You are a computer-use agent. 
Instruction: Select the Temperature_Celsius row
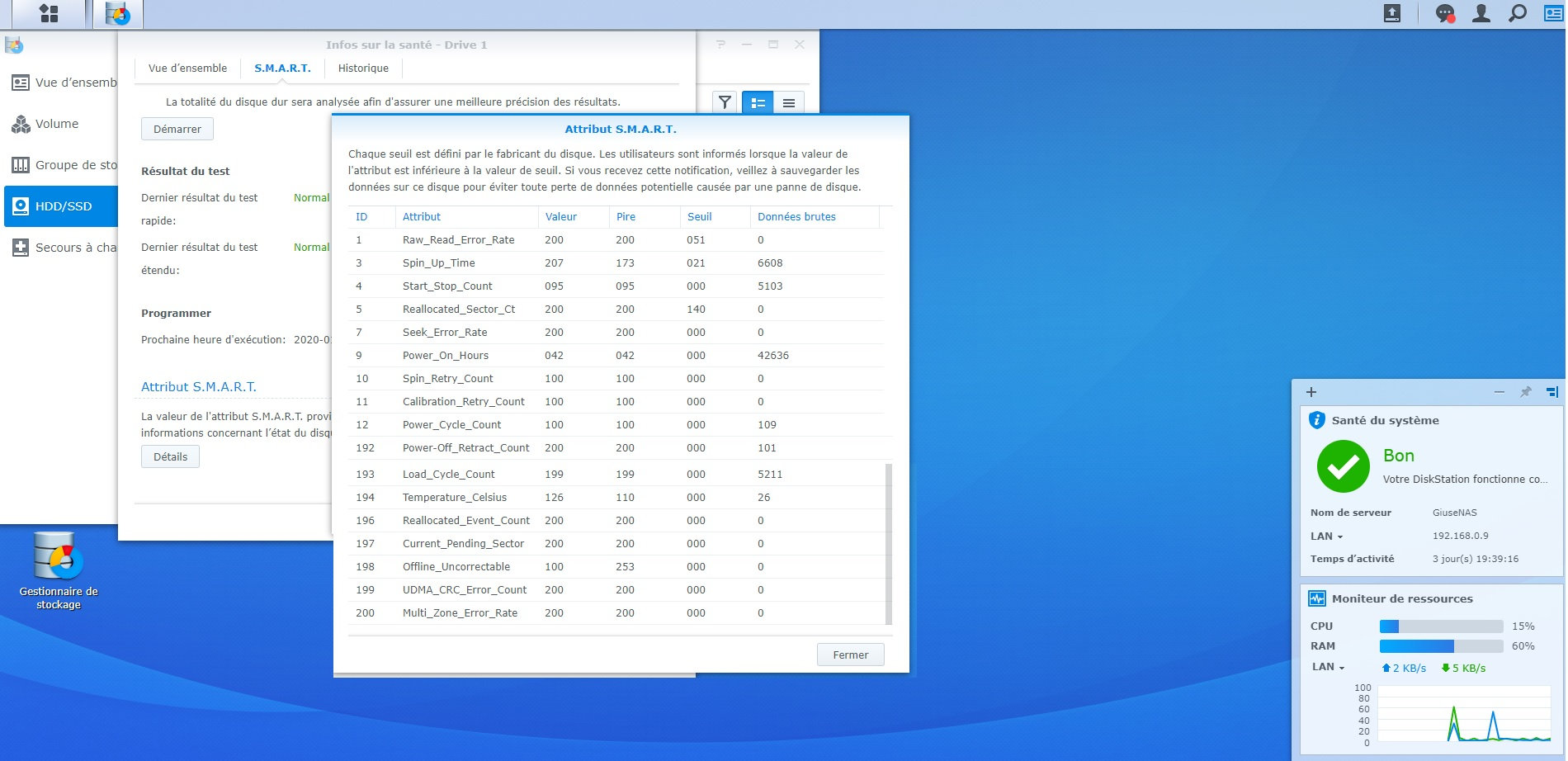click(x=616, y=498)
